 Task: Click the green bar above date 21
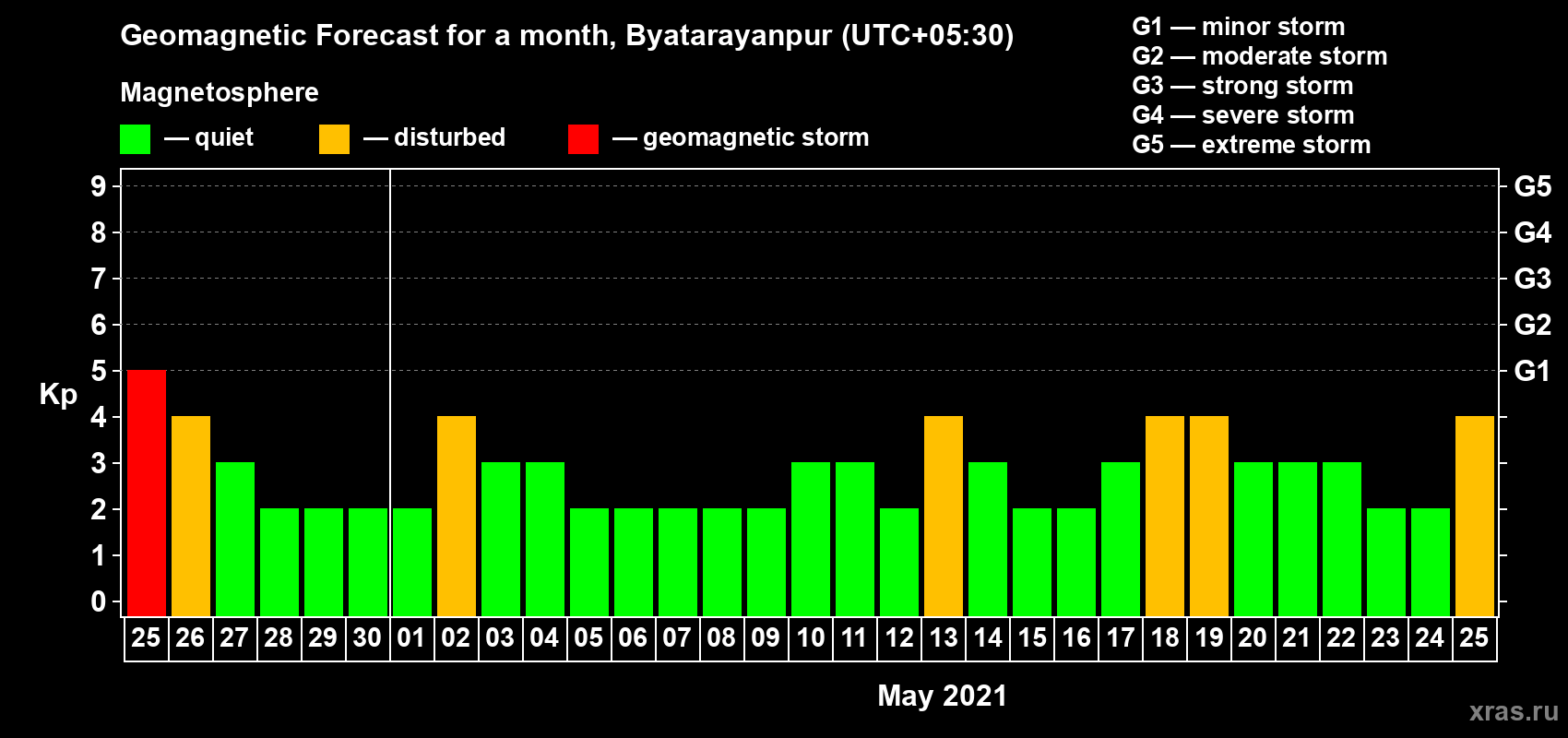tap(1298, 540)
